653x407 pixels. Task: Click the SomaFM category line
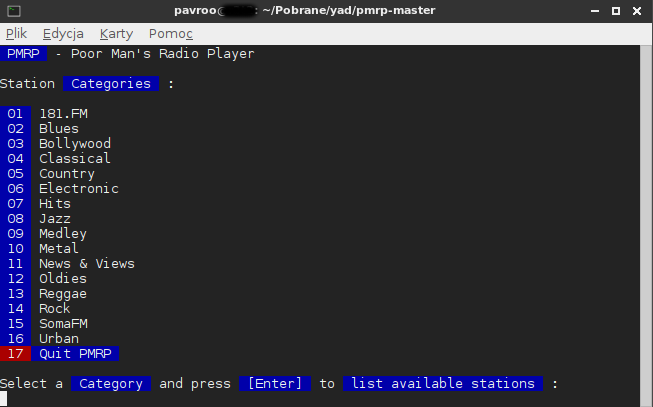tap(62, 324)
